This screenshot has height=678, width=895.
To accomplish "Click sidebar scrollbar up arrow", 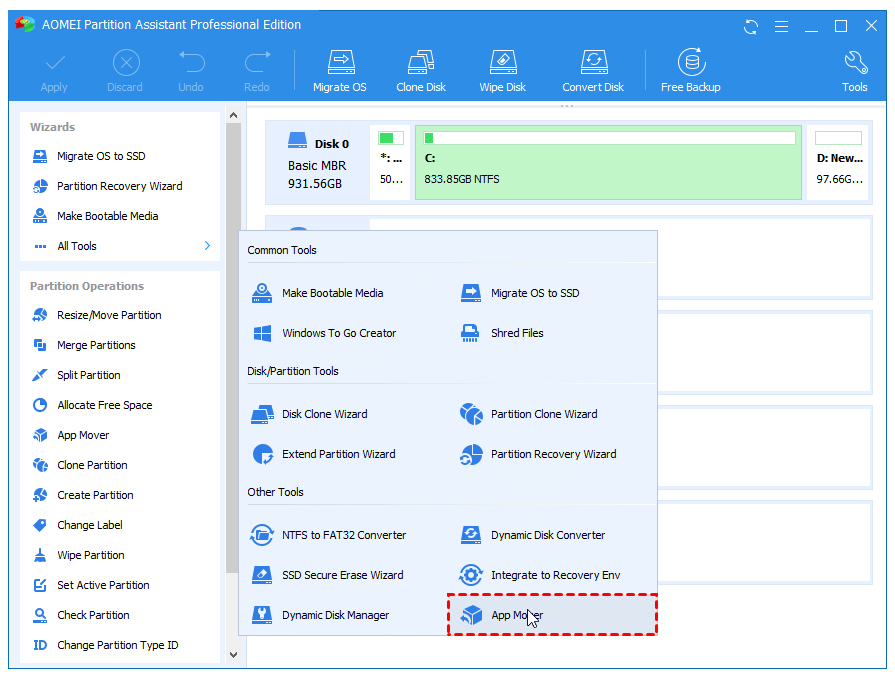I will click(233, 115).
